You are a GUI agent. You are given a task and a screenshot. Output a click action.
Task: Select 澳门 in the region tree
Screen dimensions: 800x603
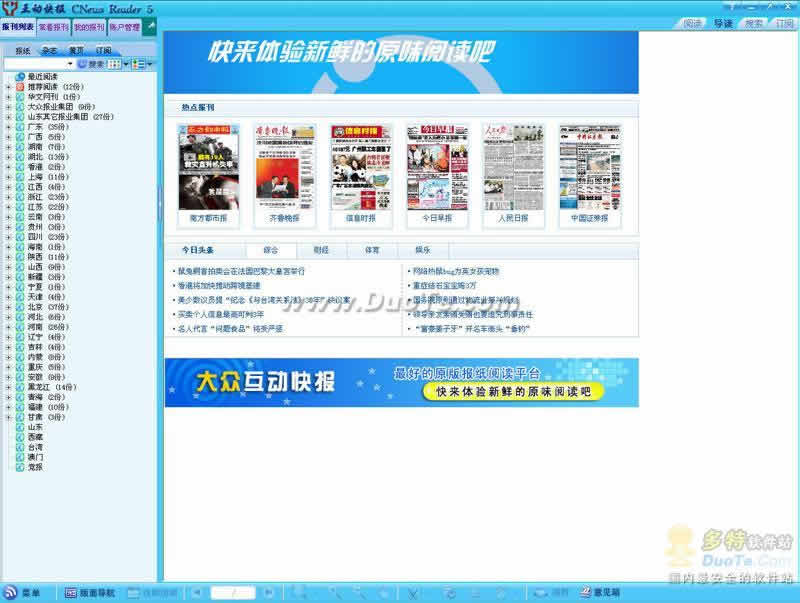tap(35, 457)
